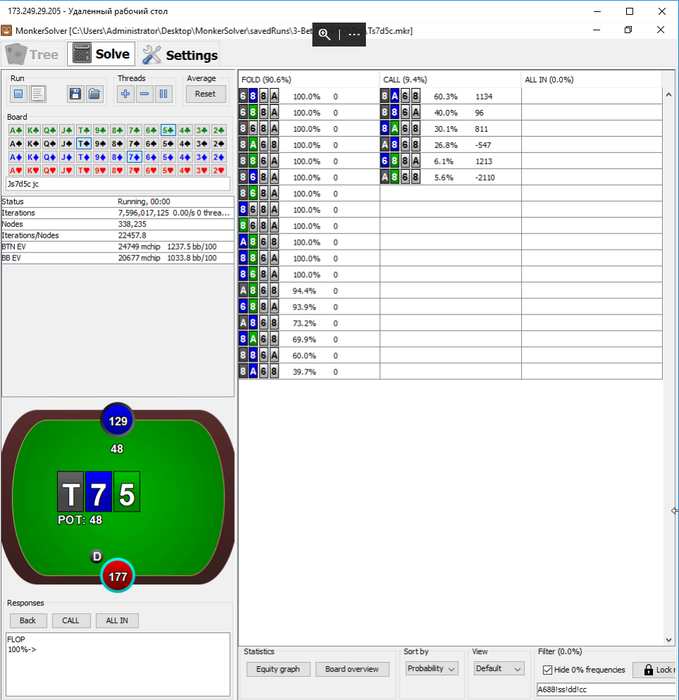Click the FOLD (90.6%) column header
Screen dimensions: 679x700
[x=309, y=80]
